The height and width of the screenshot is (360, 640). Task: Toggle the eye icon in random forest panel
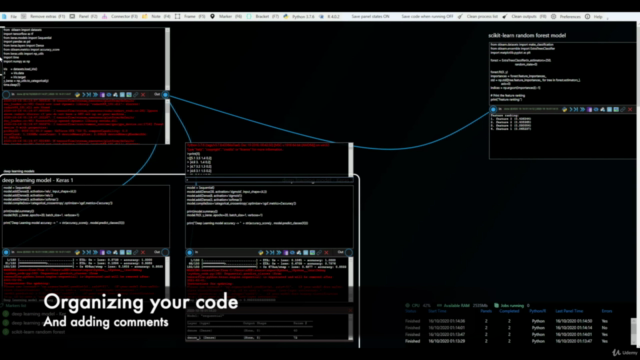(596, 109)
